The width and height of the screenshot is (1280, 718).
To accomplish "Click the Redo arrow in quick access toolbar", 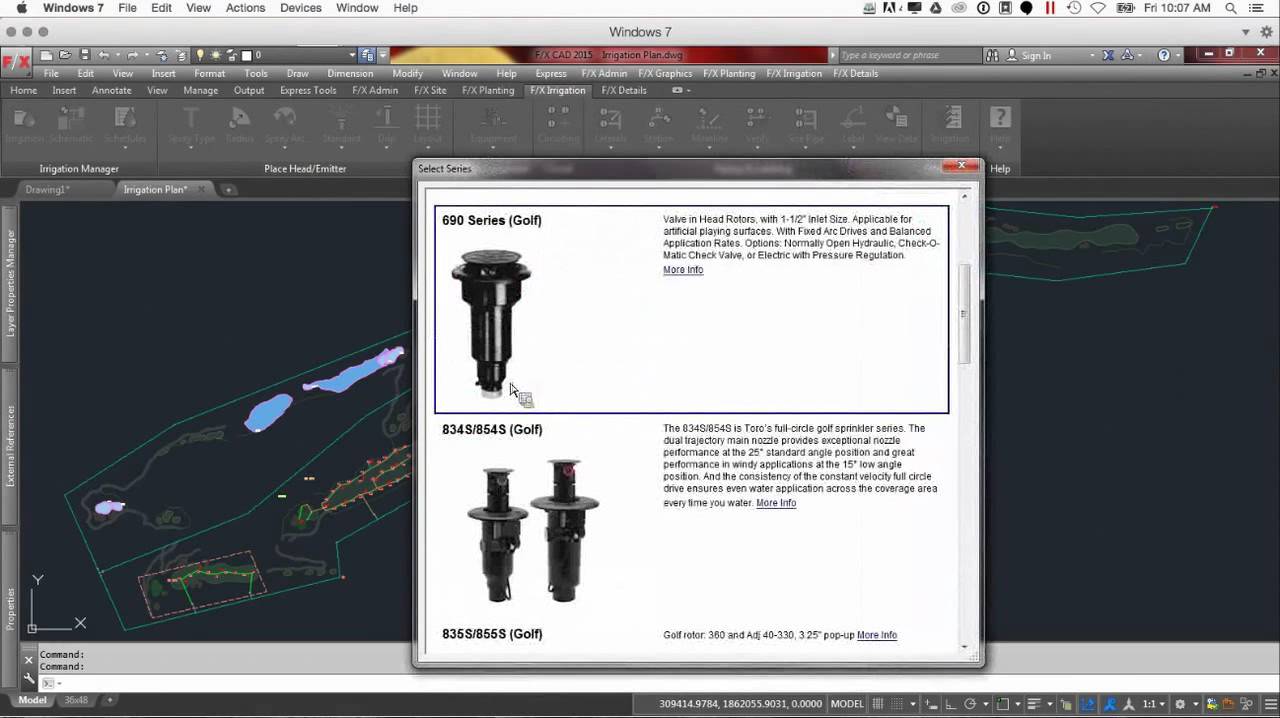I will tap(132, 55).
